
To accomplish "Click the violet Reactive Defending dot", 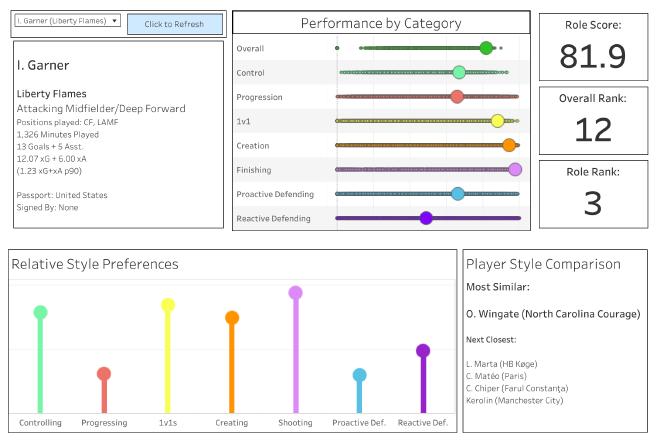I will [426, 217].
